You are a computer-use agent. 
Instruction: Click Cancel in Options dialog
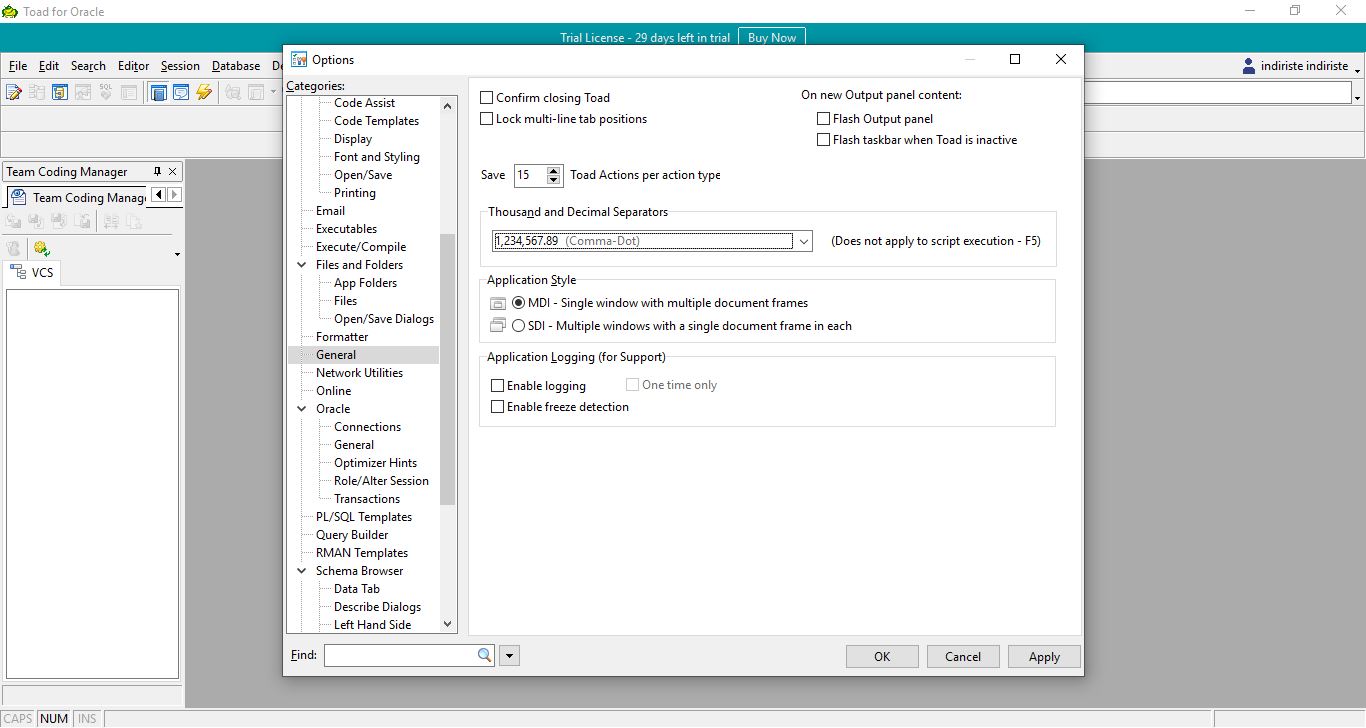(x=963, y=656)
